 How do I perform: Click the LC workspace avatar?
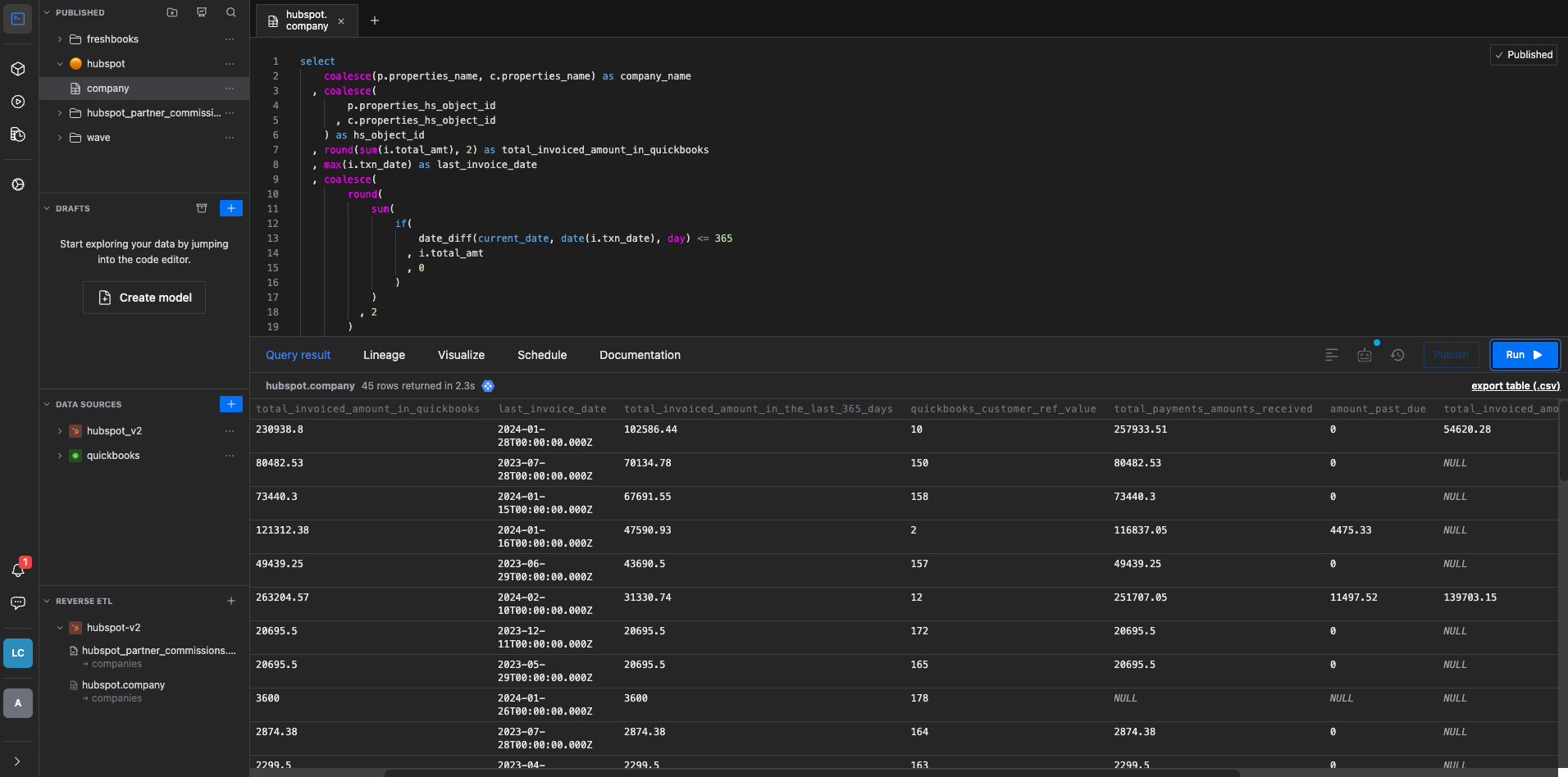pos(18,653)
